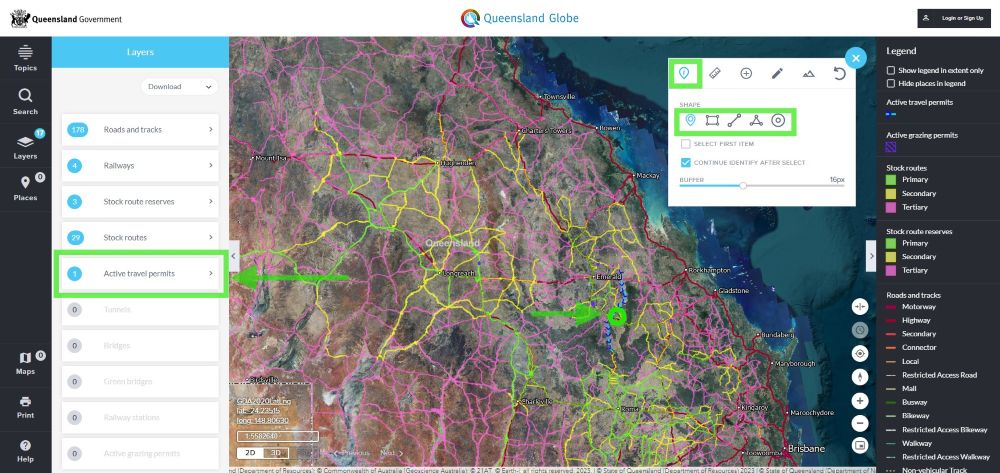Pick the line shape identify option
Image resolution: width=1000 pixels, height=473 pixels.
tap(734, 121)
